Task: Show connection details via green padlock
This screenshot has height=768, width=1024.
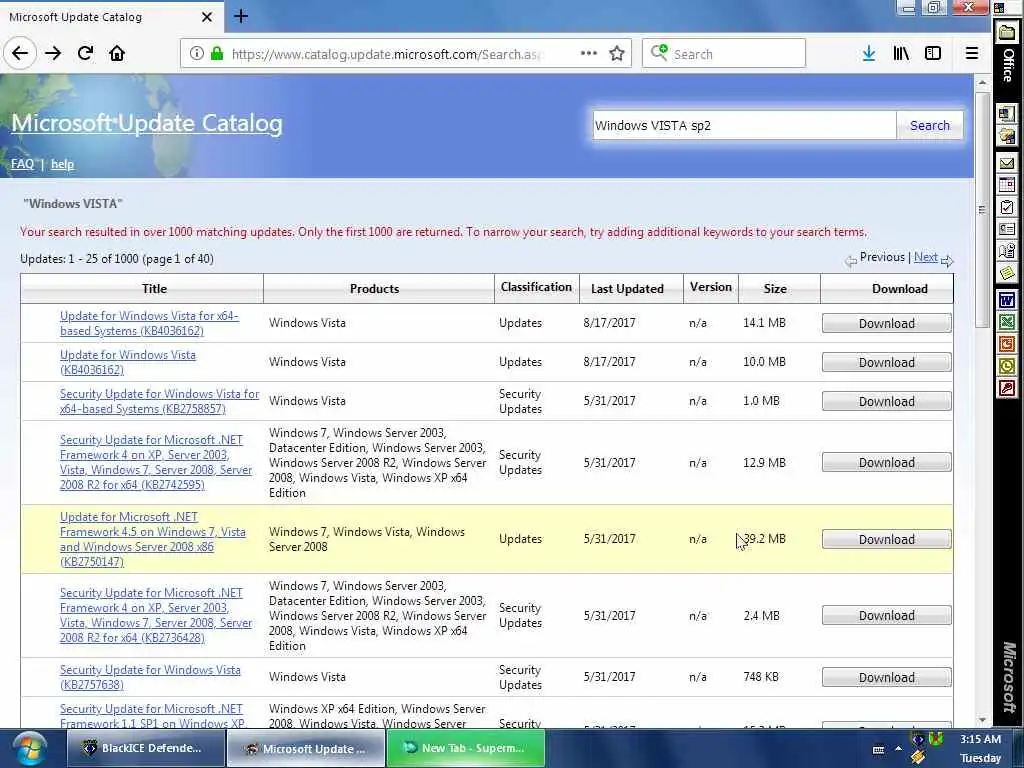Action: [x=217, y=54]
